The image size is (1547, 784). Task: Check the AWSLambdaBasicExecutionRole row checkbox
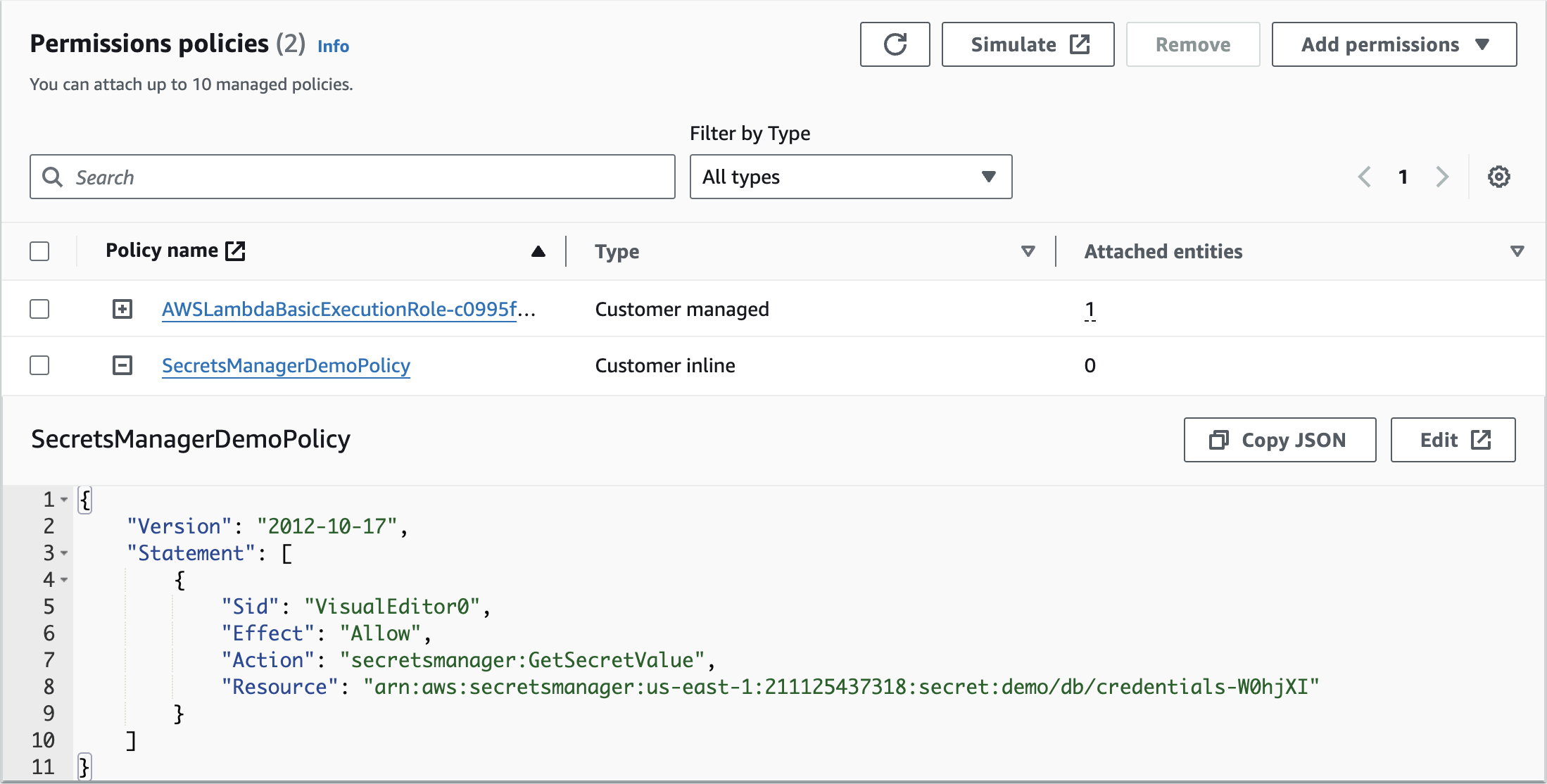pos(39,309)
